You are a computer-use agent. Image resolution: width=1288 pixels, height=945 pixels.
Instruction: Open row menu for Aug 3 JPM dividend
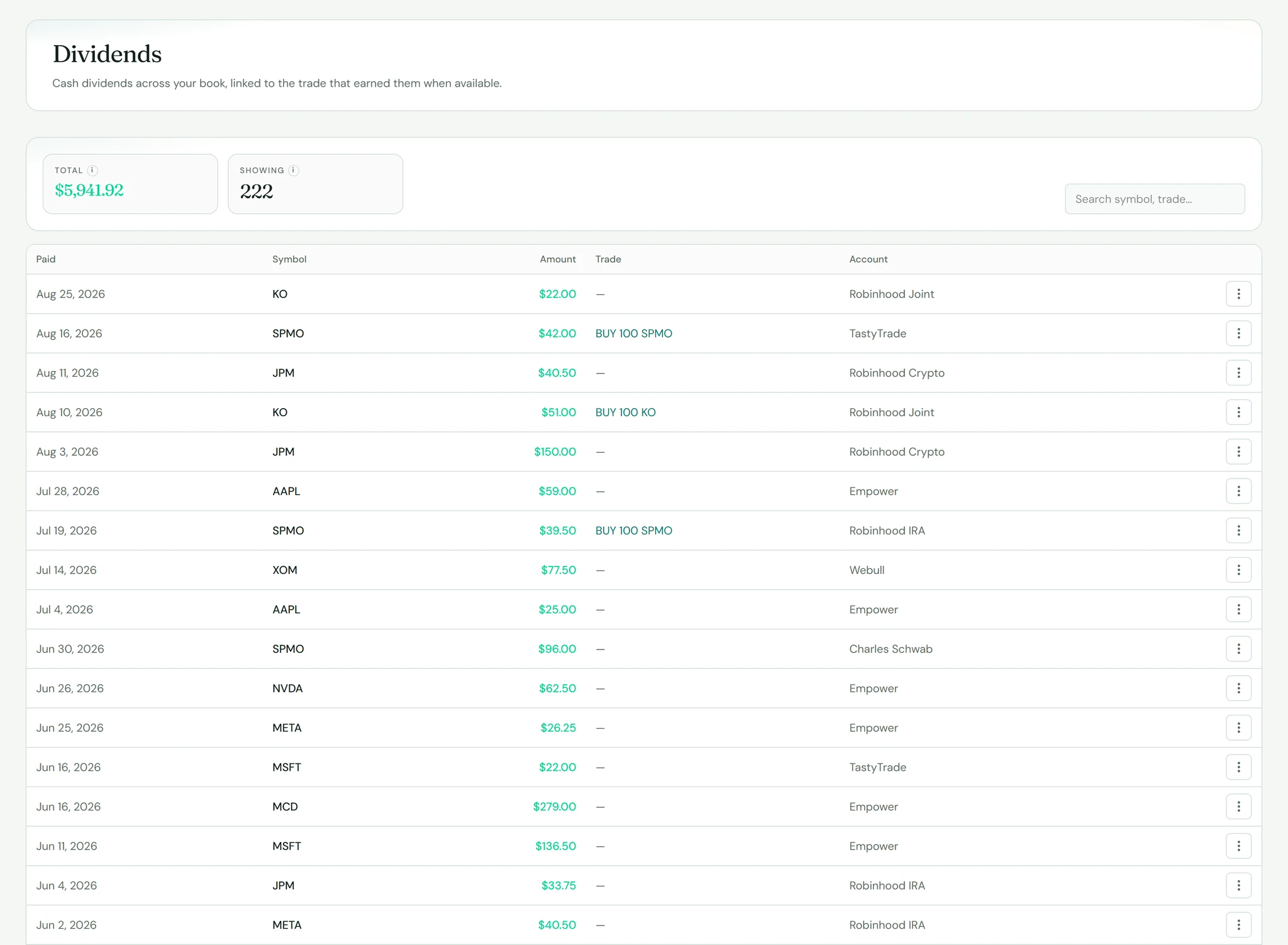1238,451
